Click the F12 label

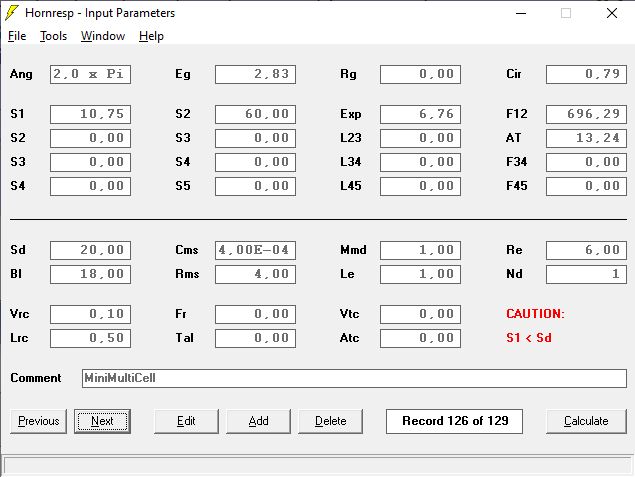point(517,114)
